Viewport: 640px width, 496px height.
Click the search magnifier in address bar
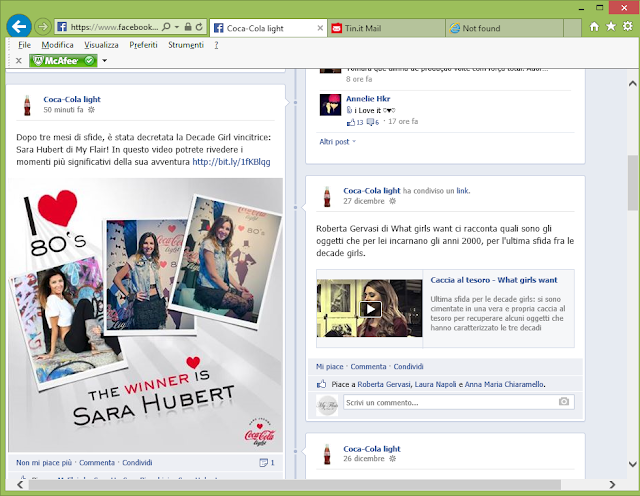[166, 27]
